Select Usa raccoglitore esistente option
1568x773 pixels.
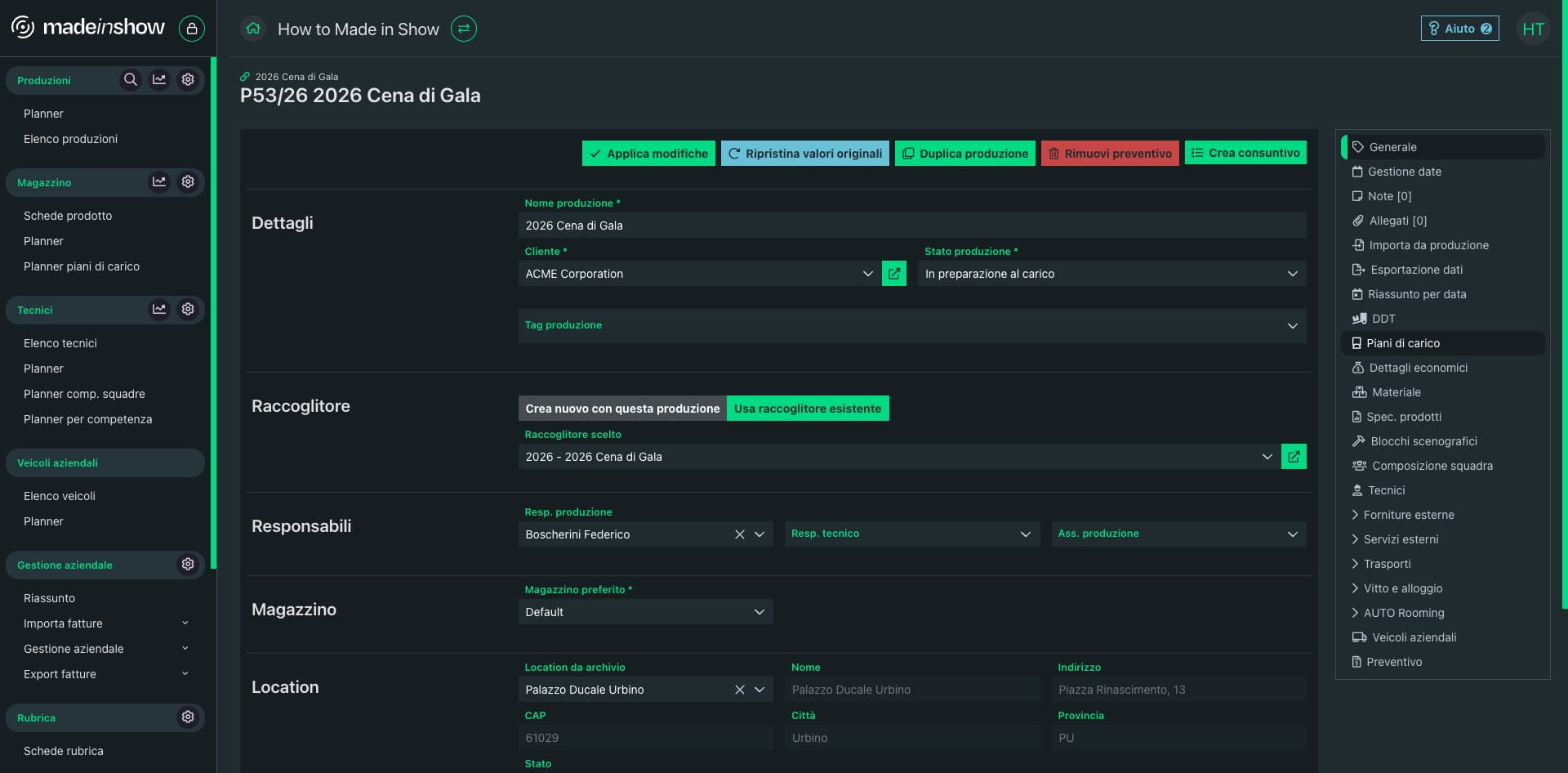coord(808,409)
